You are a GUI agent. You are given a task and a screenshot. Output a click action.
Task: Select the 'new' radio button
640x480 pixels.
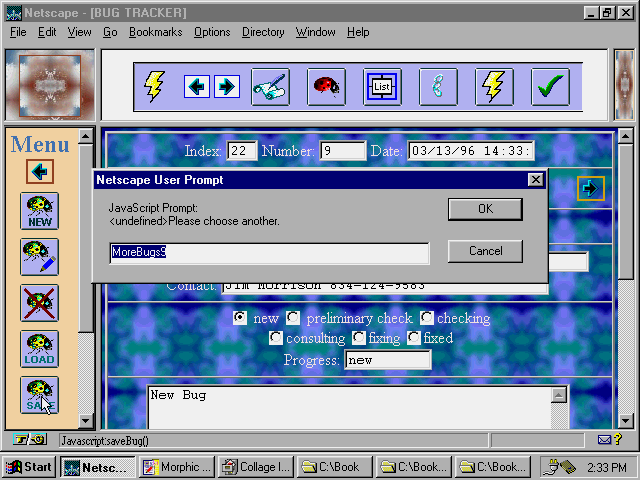(x=240, y=318)
